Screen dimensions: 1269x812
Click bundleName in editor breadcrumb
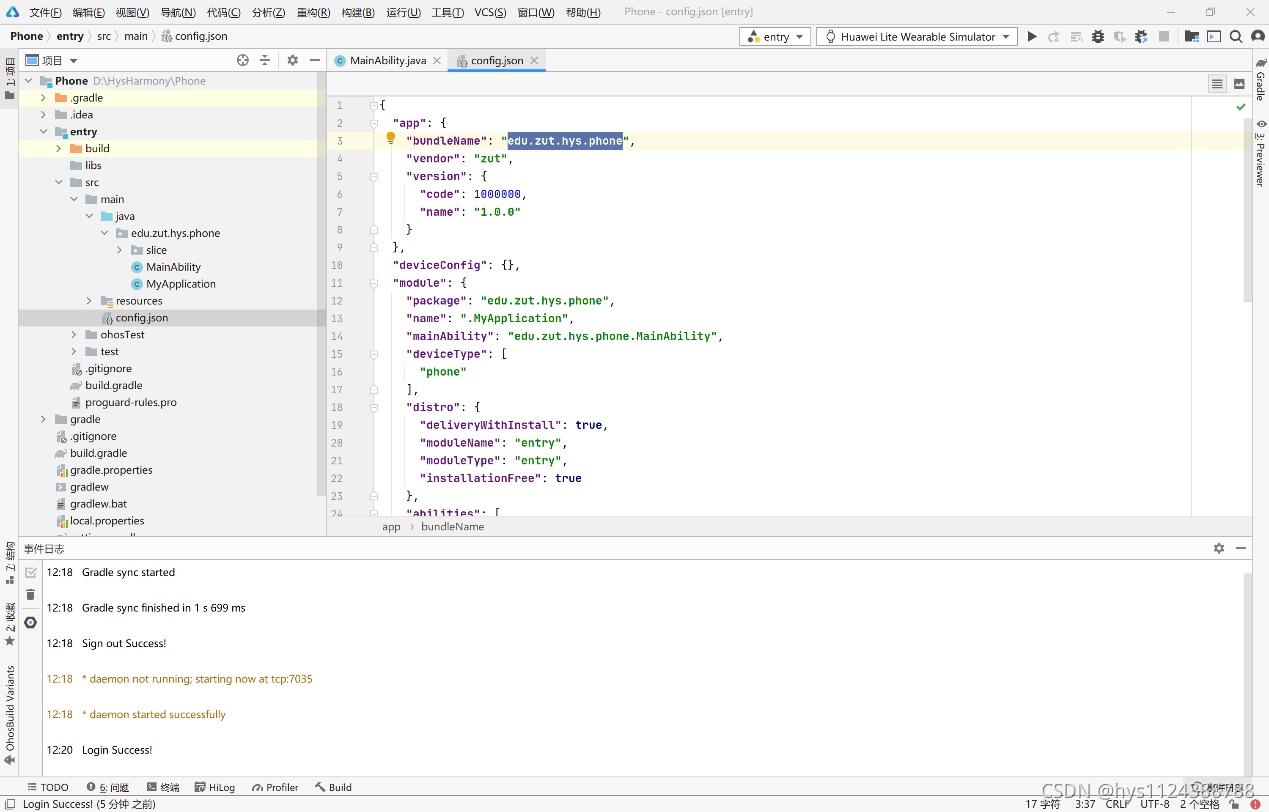click(x=452, y=527)
